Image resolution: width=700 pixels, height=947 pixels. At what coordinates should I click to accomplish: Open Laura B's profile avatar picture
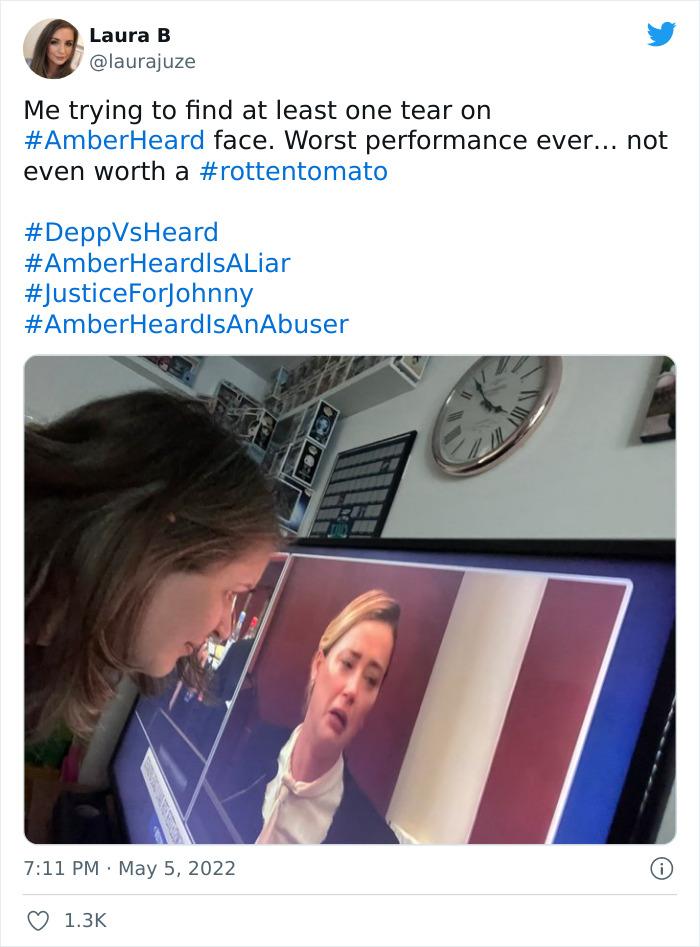point(53,48)
